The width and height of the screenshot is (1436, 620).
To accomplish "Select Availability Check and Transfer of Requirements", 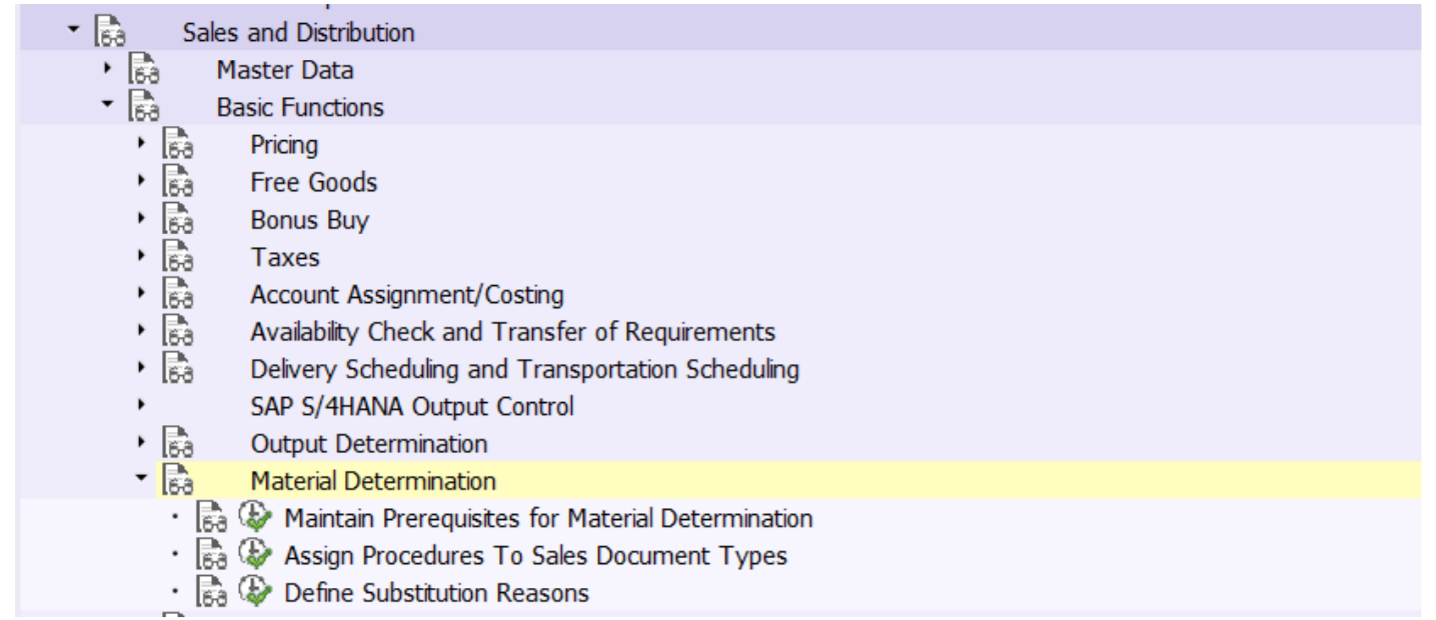I will tap(512, 332).
